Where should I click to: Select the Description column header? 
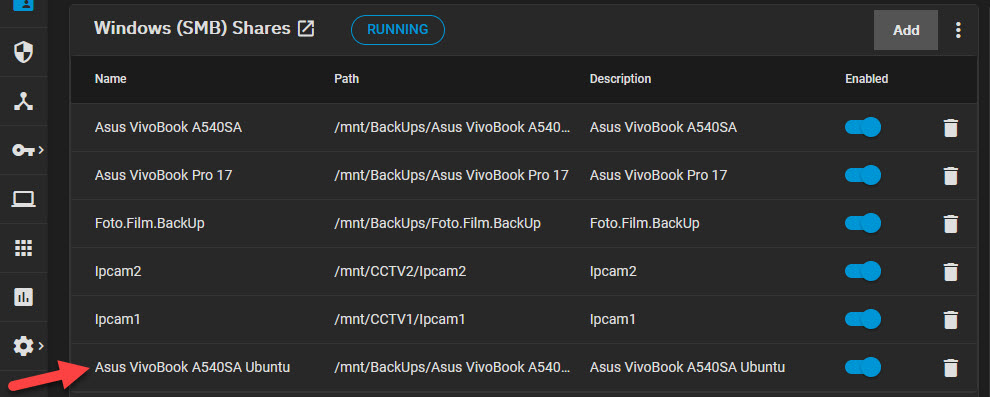pos(620,79)
